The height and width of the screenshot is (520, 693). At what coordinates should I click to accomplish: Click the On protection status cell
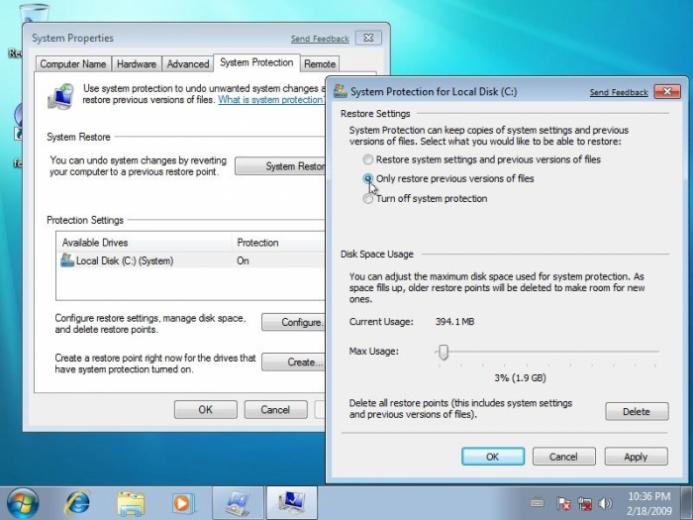pyautogui.click(x=243, y=261)
